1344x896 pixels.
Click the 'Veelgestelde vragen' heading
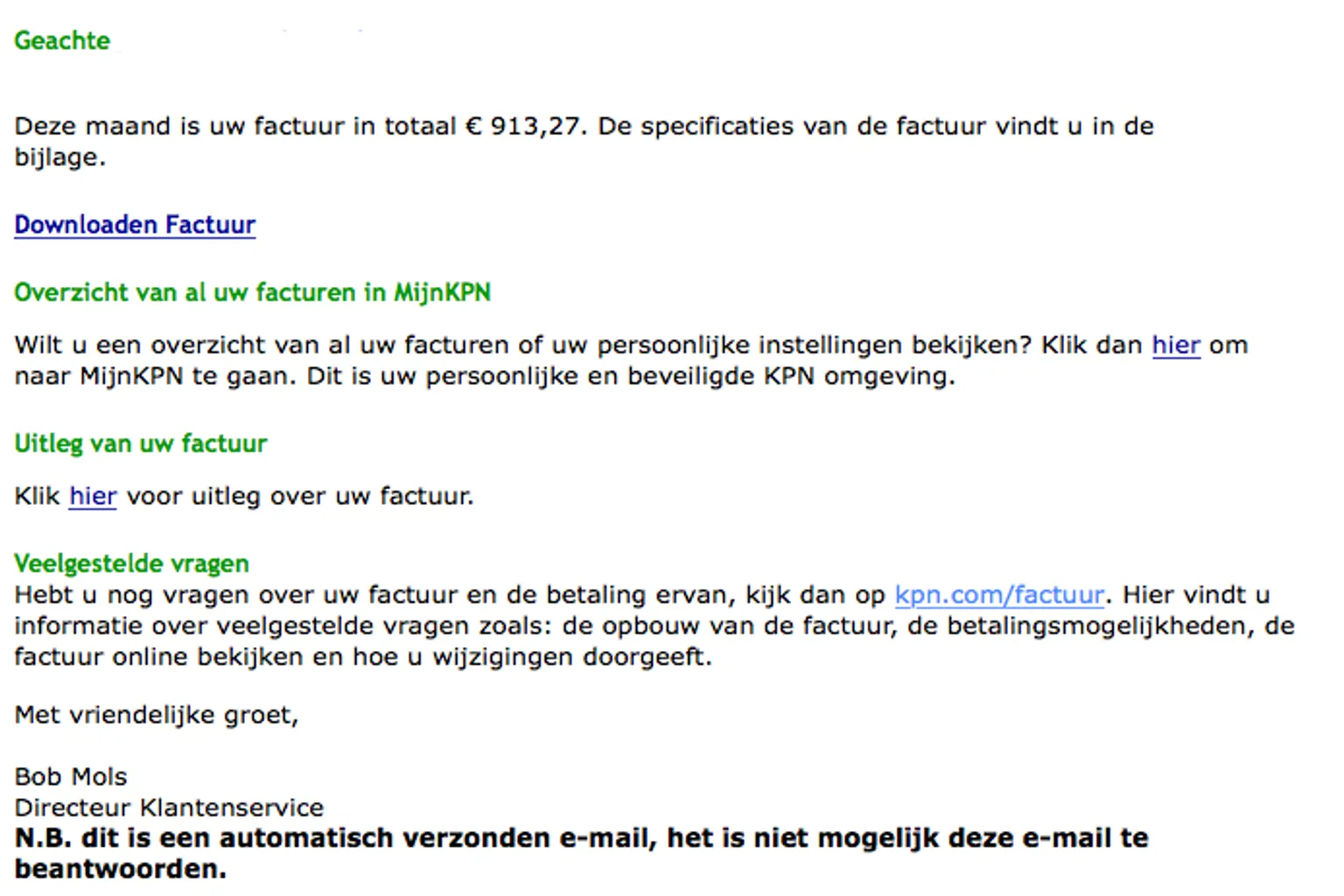[x=131, y=563]
